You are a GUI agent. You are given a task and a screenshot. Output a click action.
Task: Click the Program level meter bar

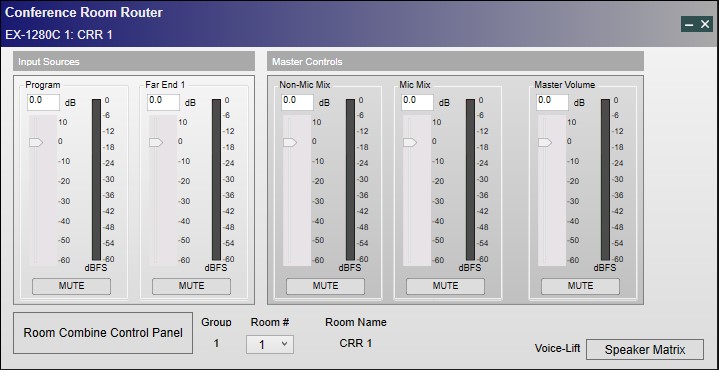(x=96, y=180)
